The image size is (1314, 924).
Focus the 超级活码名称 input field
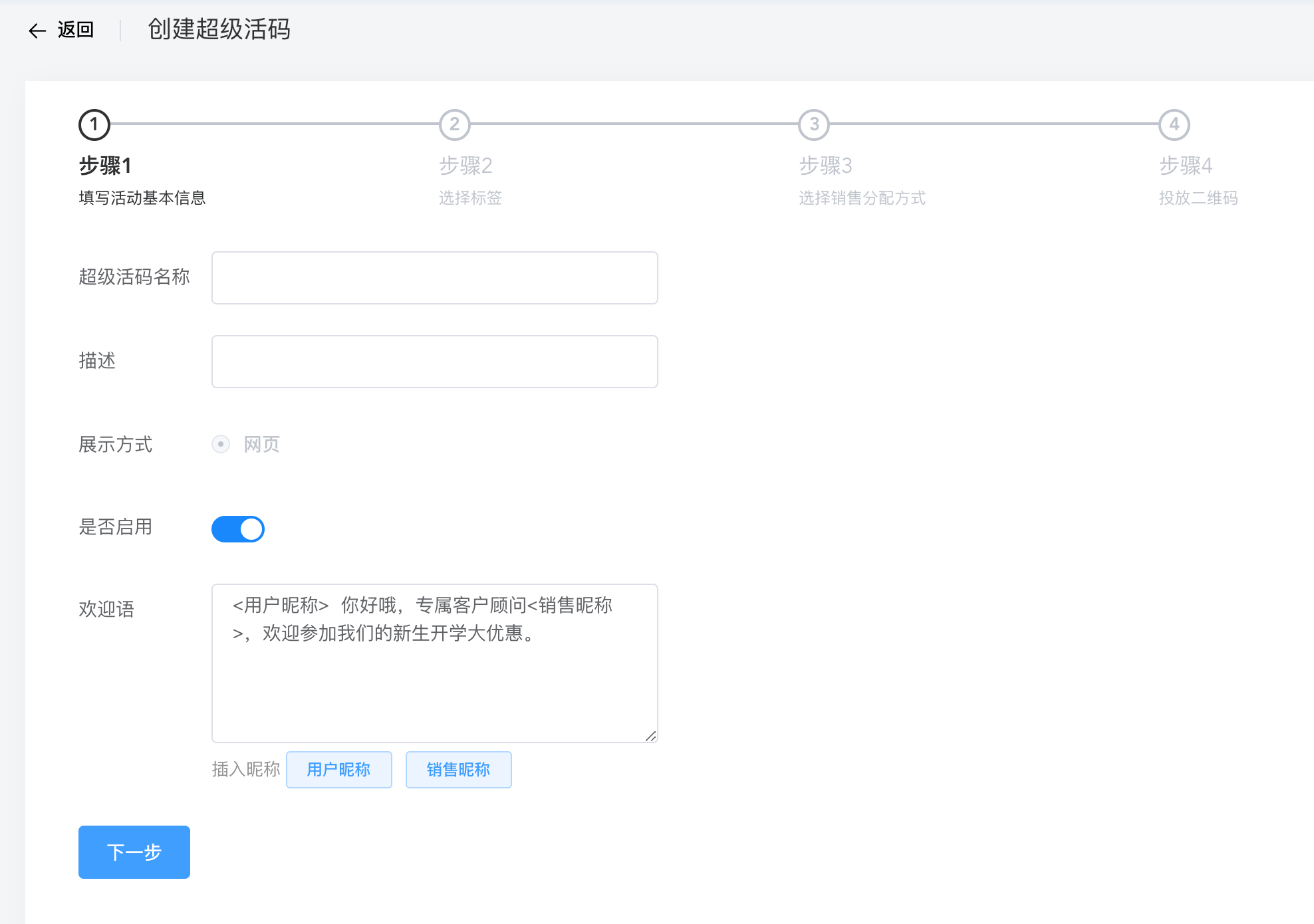[x=434, y=278]
